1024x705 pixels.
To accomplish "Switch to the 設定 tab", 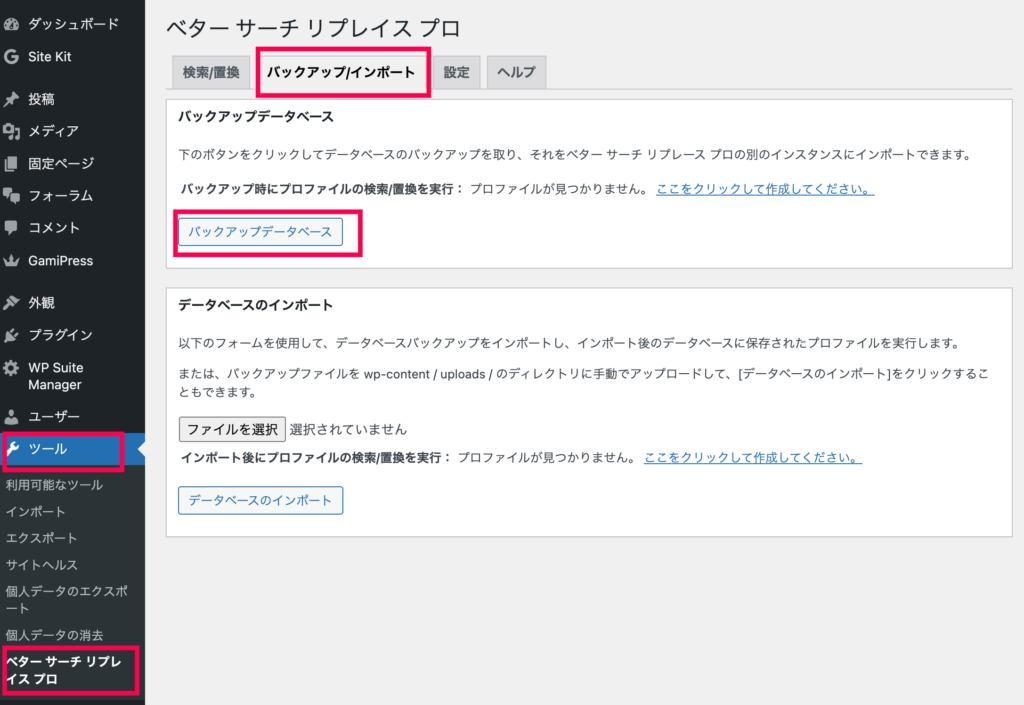I will click(x=456, y=72).
